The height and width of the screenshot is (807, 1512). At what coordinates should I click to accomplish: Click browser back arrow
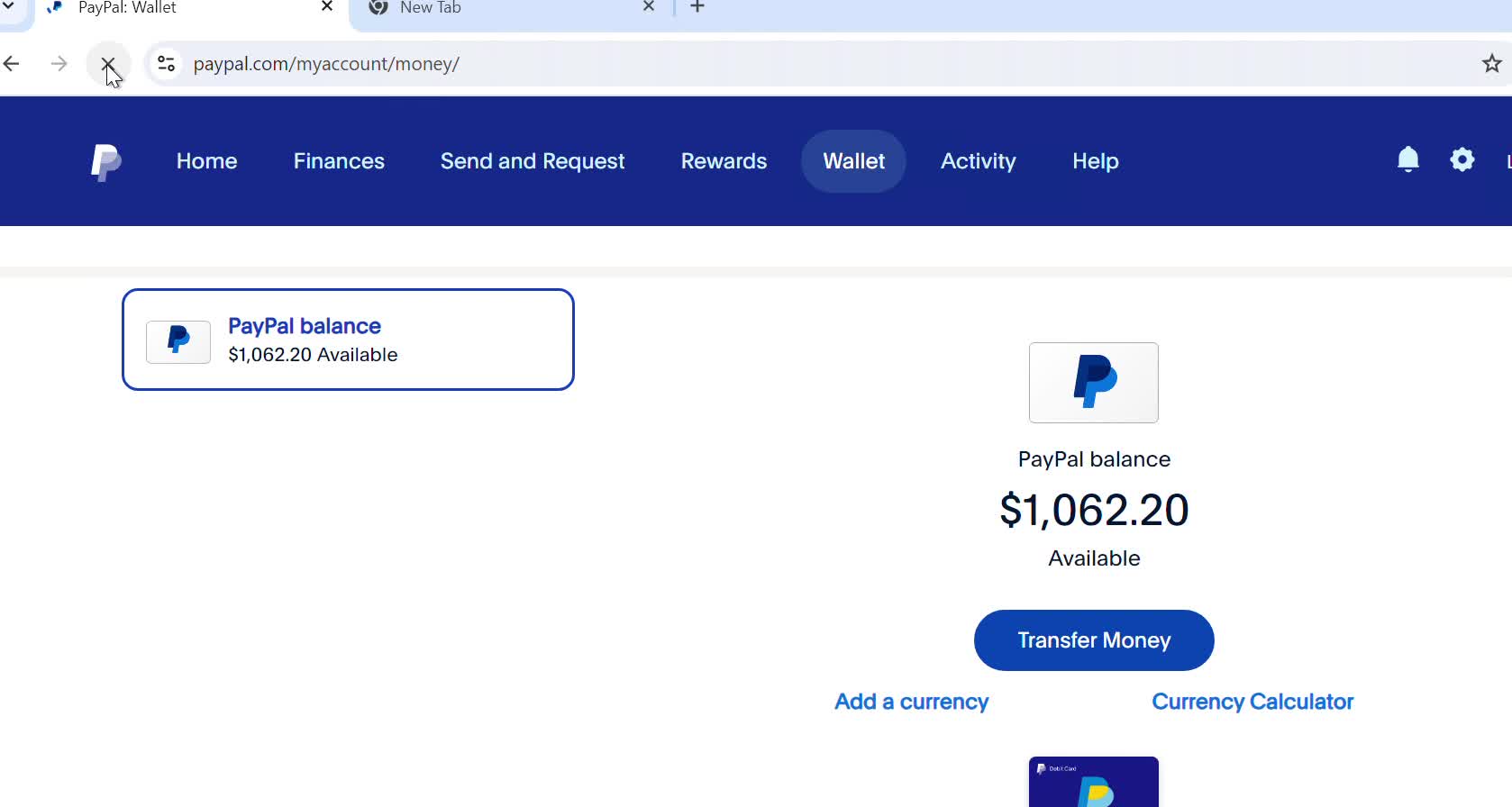tap(12, 64)
